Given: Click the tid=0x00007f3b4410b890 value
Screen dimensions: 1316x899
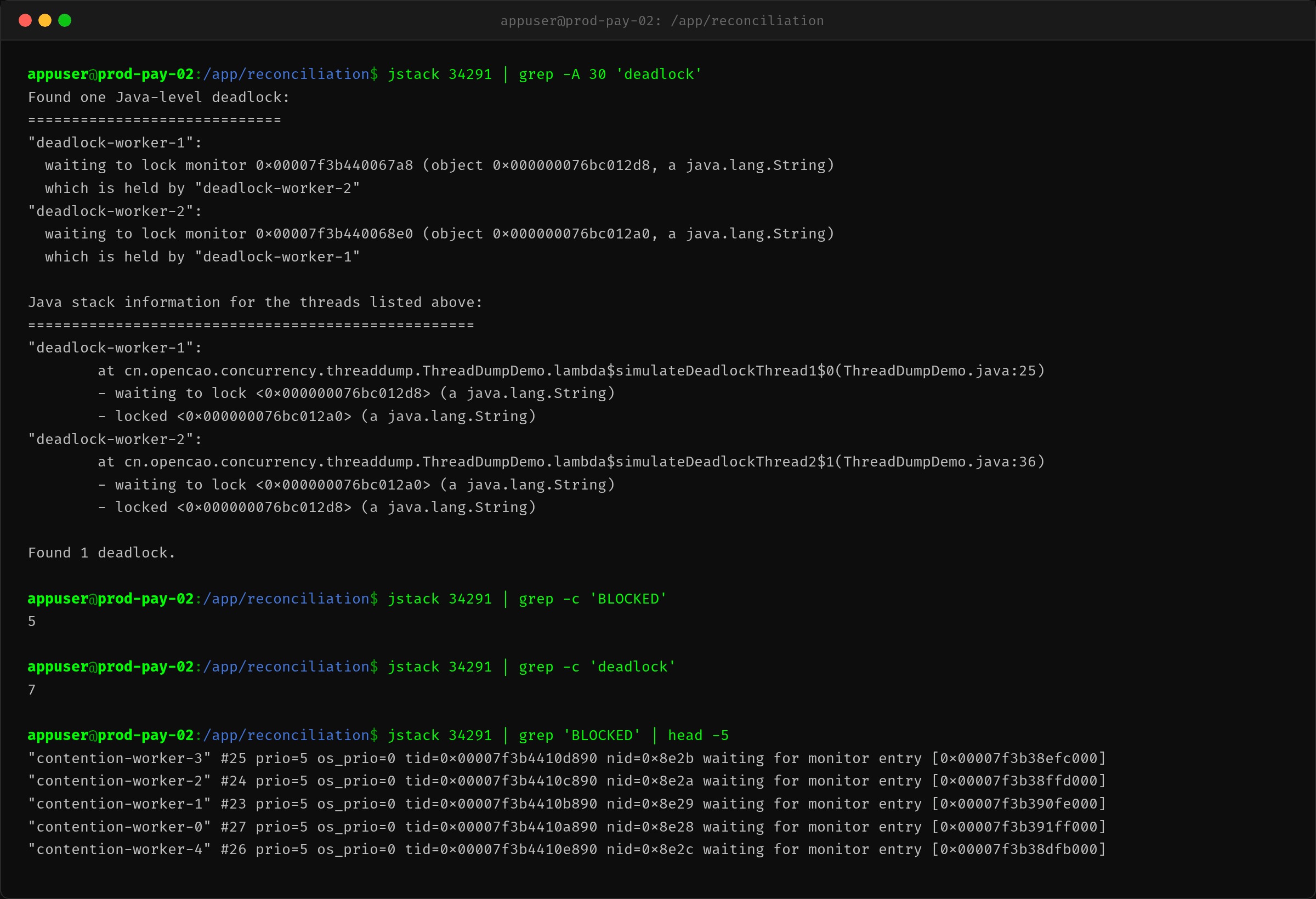Looking at the screenshot, I should [501, 804].
